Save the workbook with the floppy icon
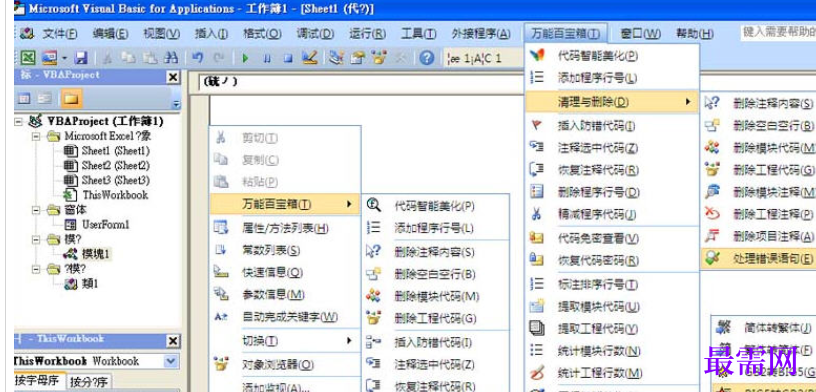 [x=82, y=57]
